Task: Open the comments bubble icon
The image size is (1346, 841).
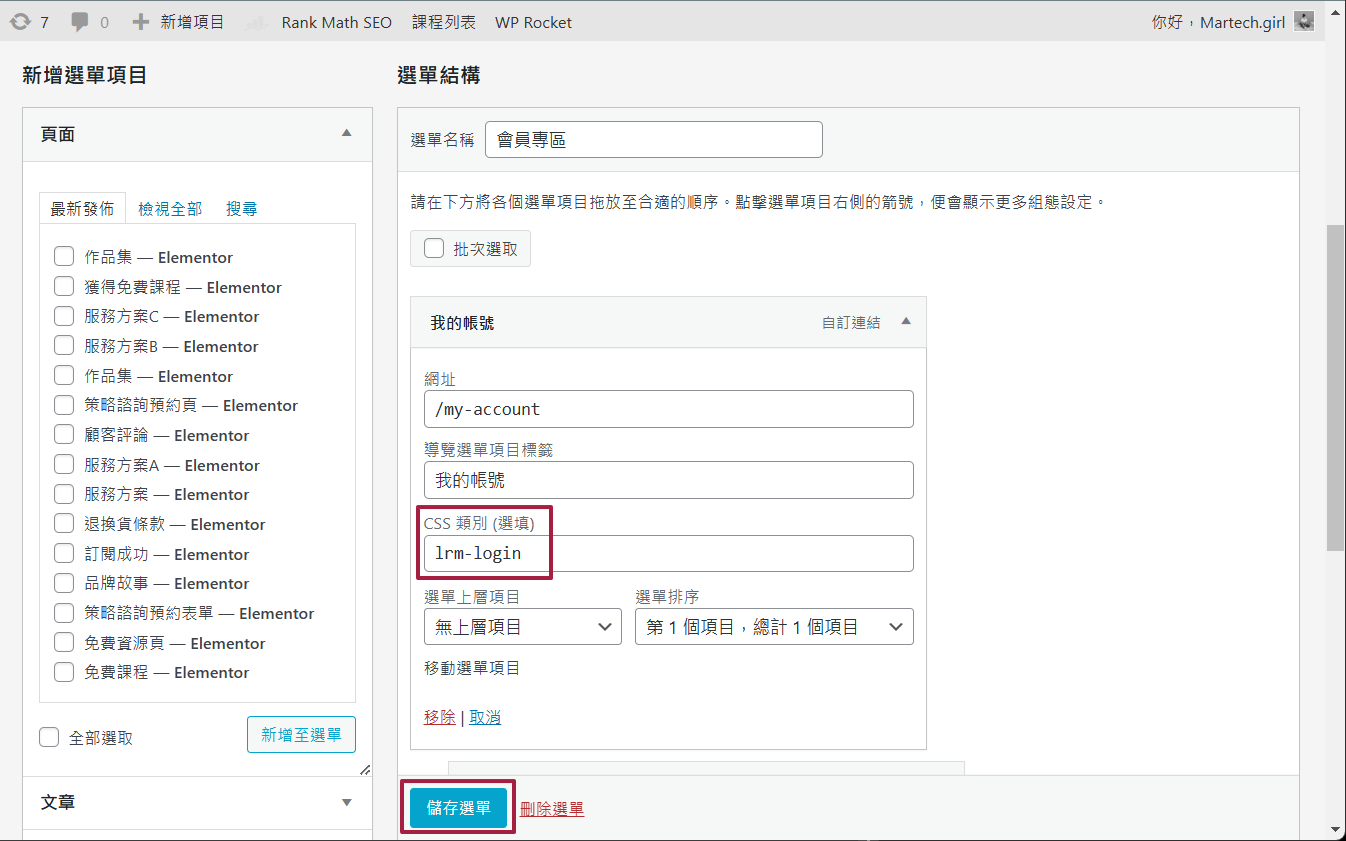Action: (x=81, y=21)
